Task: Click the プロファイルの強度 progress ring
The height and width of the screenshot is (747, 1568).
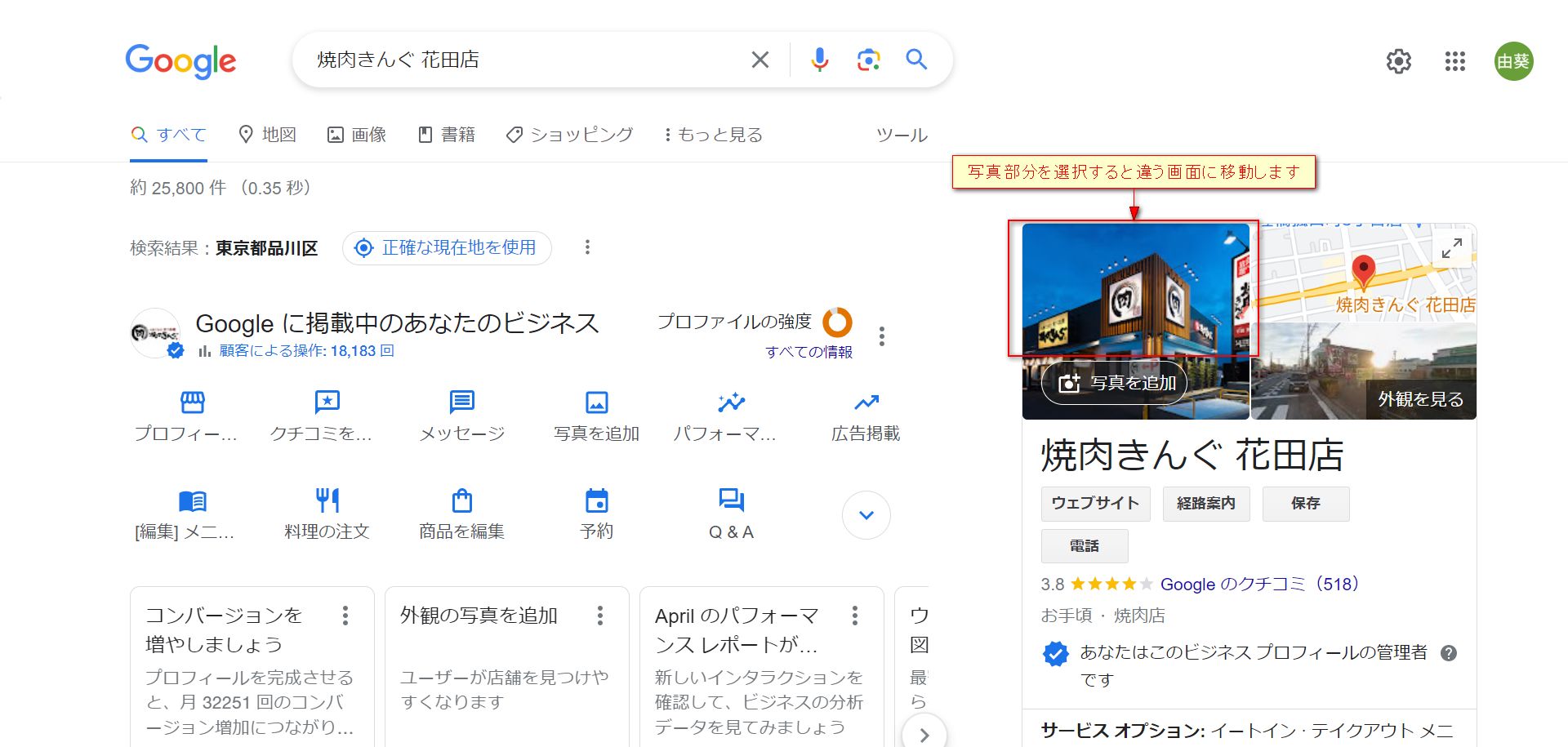Action: point(837,322)
